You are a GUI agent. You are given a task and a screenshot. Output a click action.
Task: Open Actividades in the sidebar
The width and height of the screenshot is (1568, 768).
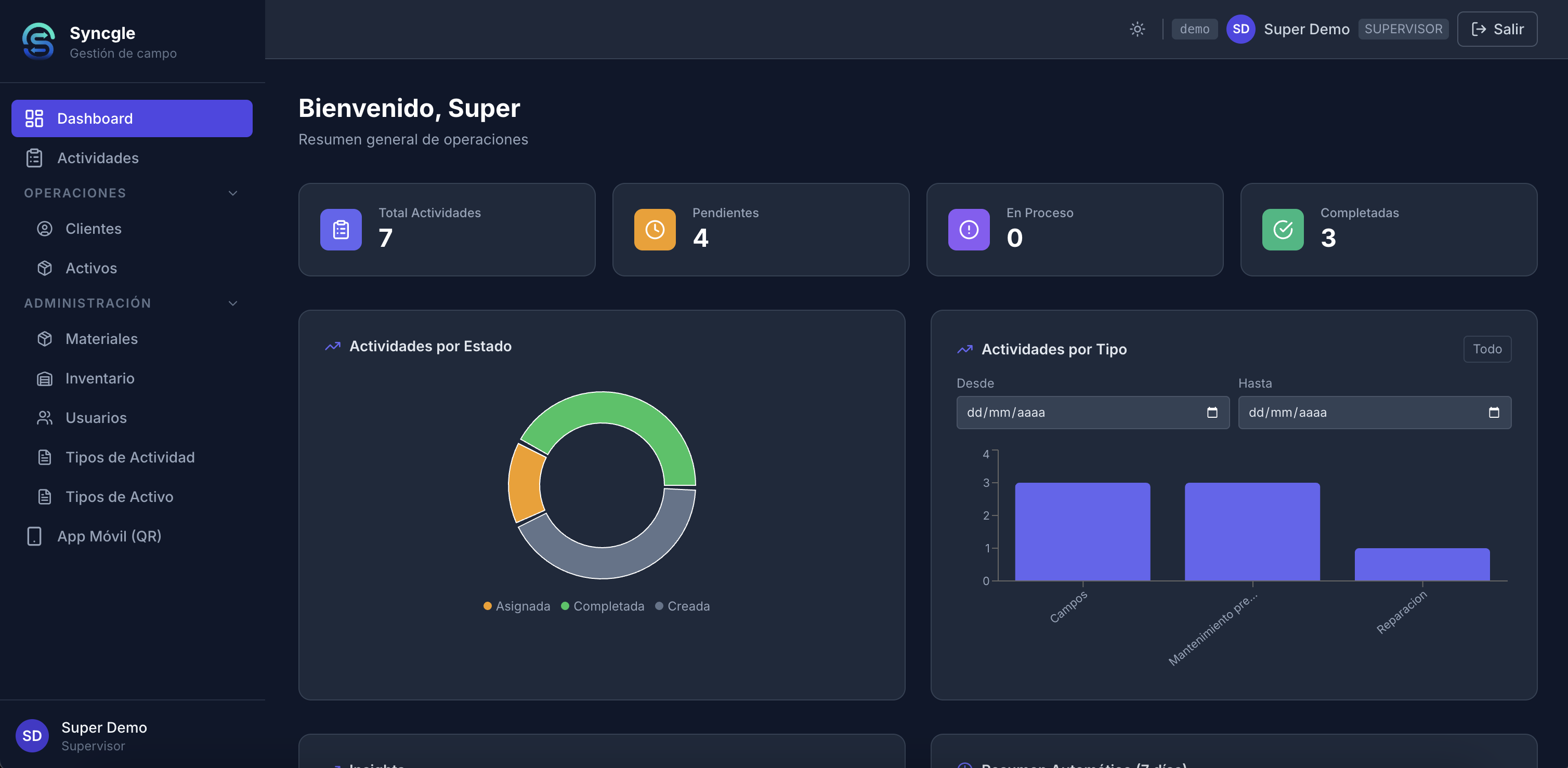(x=132, y=158)
